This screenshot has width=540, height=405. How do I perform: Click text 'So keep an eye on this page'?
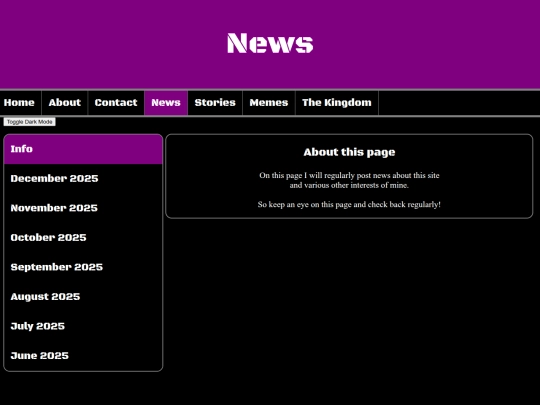305,205
